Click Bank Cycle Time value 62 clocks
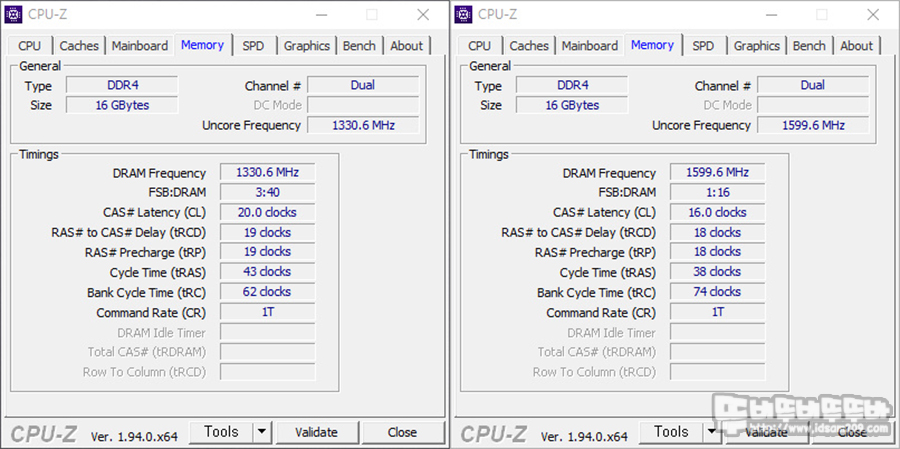The height and width of the screenshot is (449, 900). tap(267, 292)
